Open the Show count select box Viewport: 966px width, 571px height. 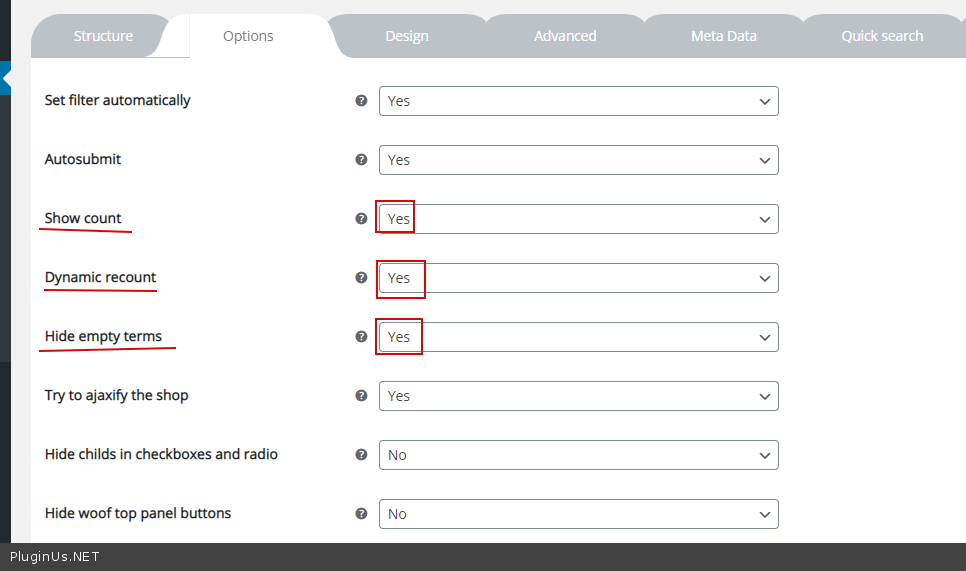point(578,219)
